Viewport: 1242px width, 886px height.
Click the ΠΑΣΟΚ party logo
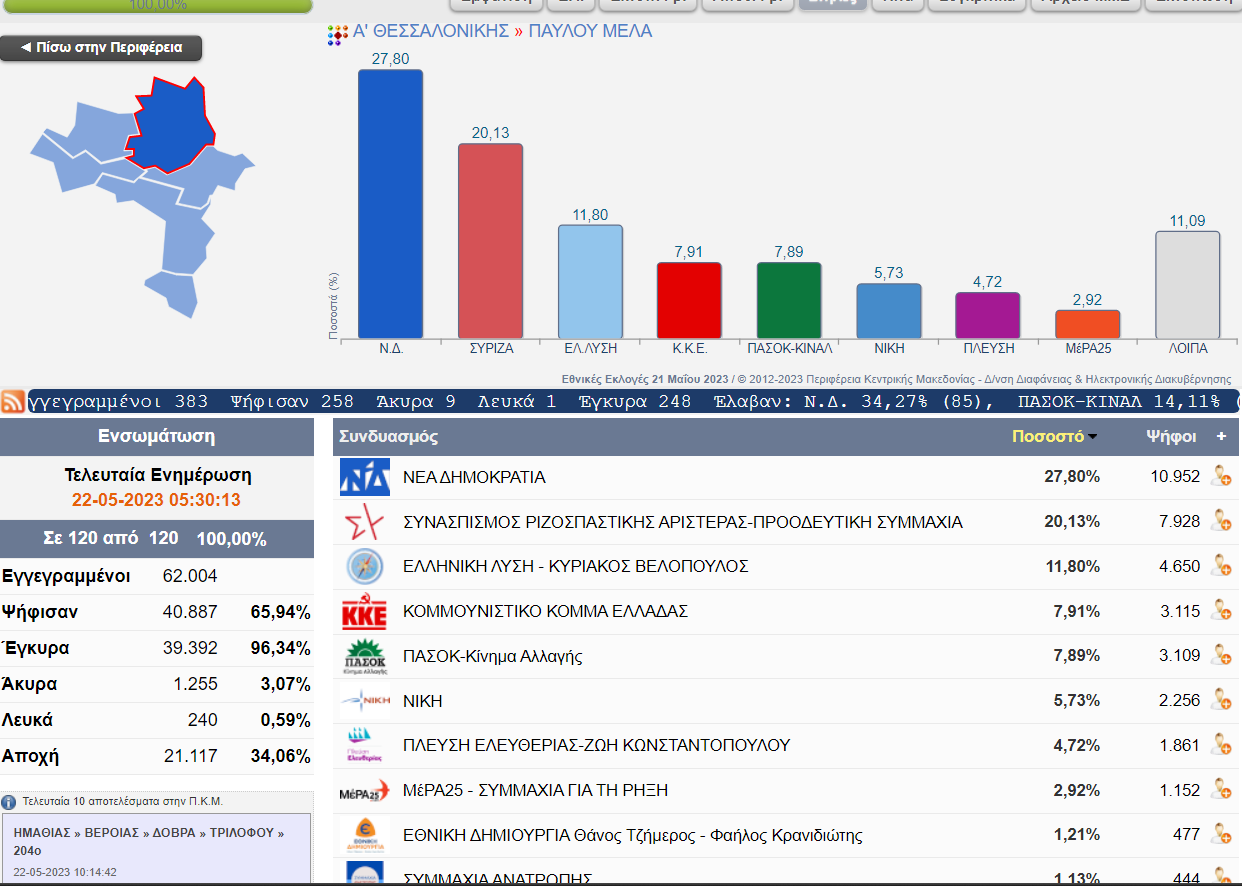[364, 656]
